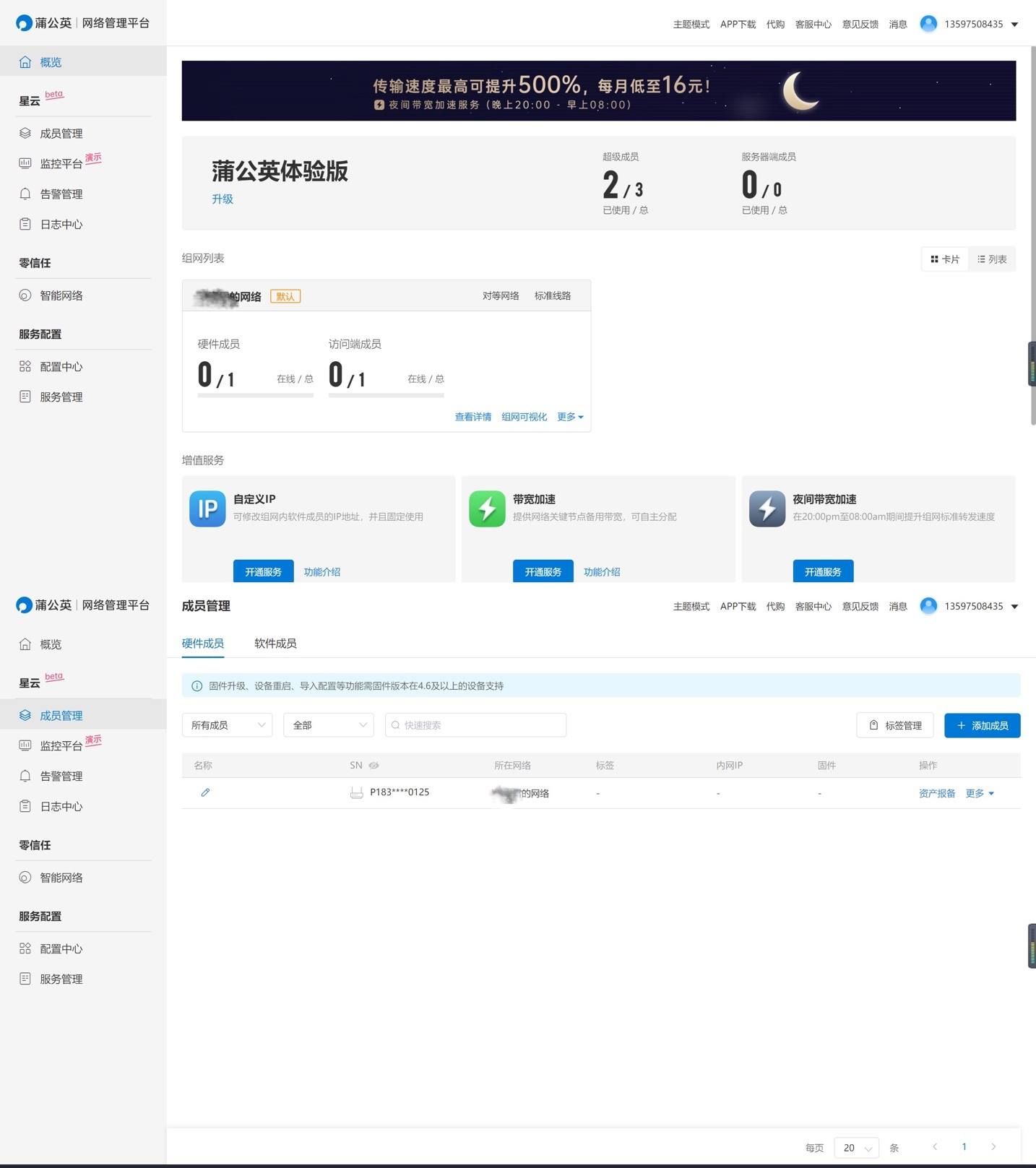Click 查看详情 on the network card
This screenshot has width=1036, height=1168.
[x=473, y=417]
